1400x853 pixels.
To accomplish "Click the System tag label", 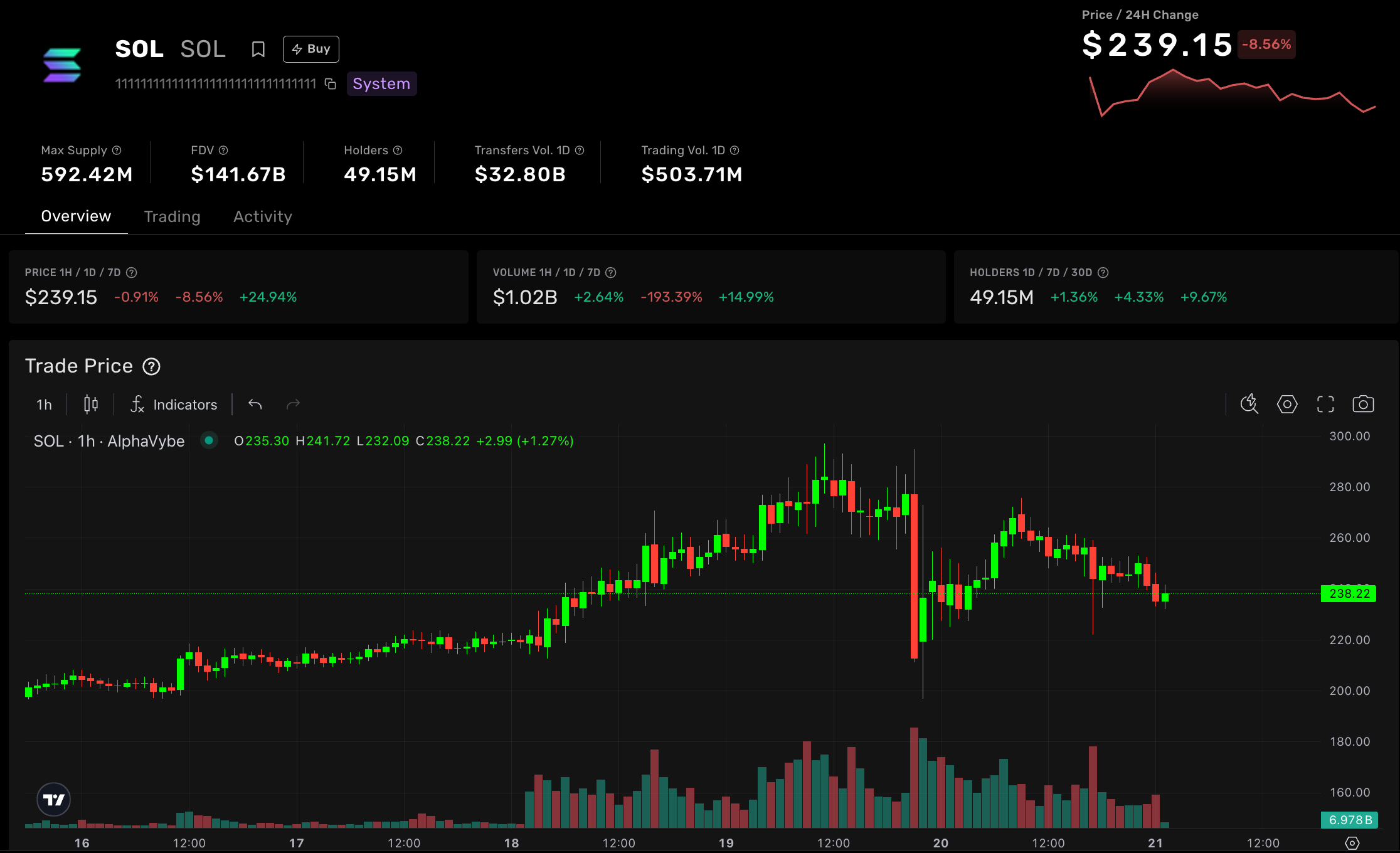I will click(x=381, y=84).
